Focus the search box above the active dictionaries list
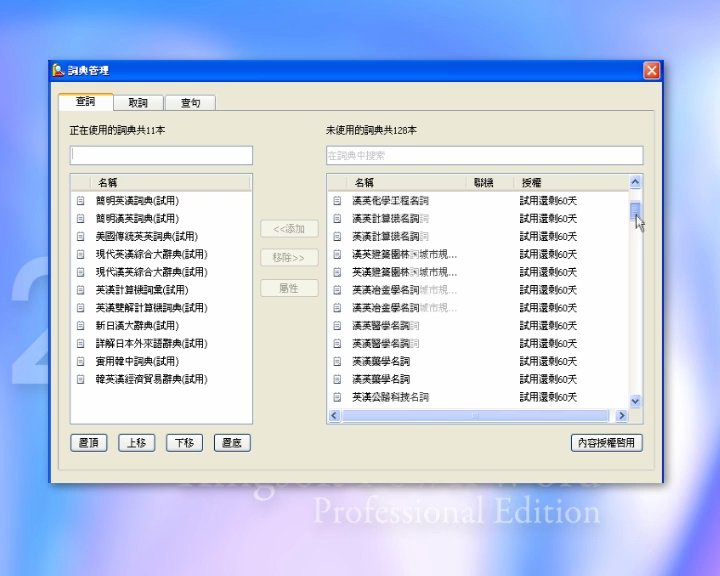Screen dimensions: 720x576 click(161, 155)
